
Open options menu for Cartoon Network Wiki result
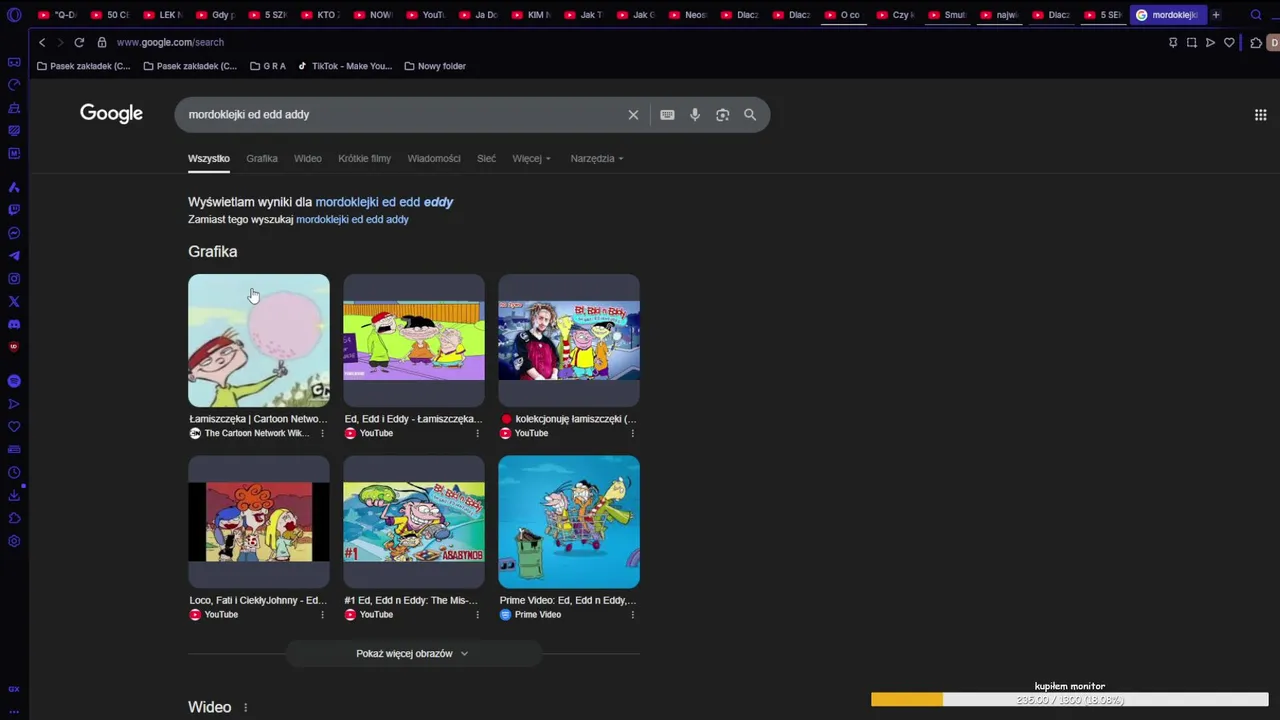click(x=322, y=433)
